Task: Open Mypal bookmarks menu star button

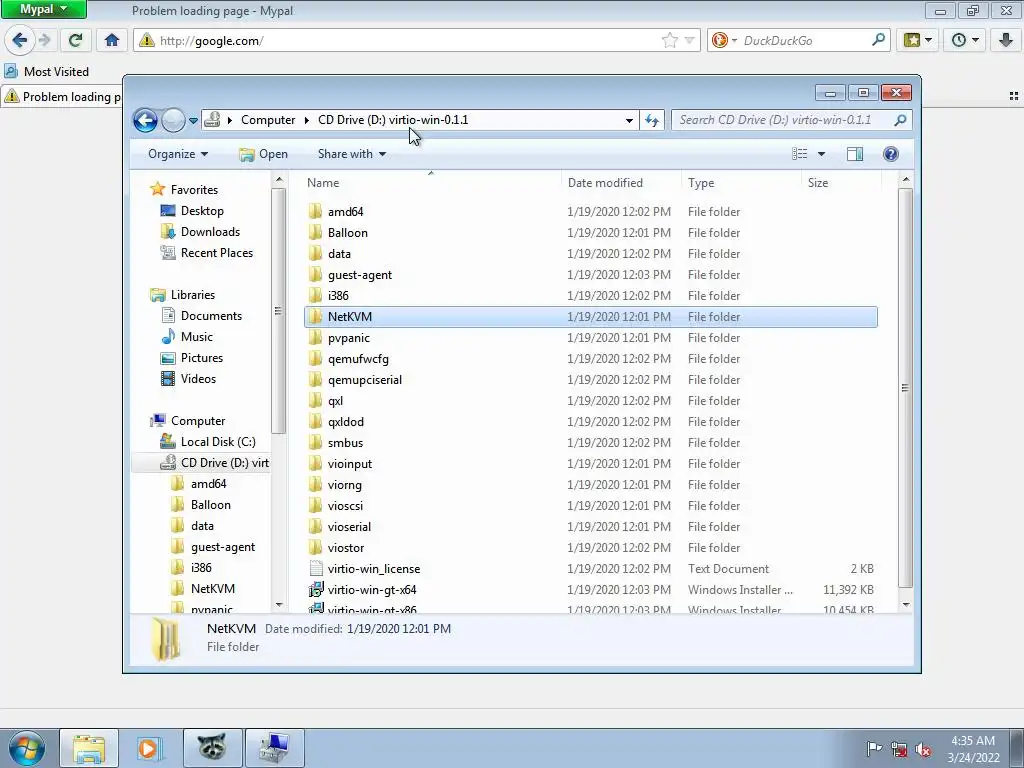Action: pyautogui.click(x=918, y=40)
